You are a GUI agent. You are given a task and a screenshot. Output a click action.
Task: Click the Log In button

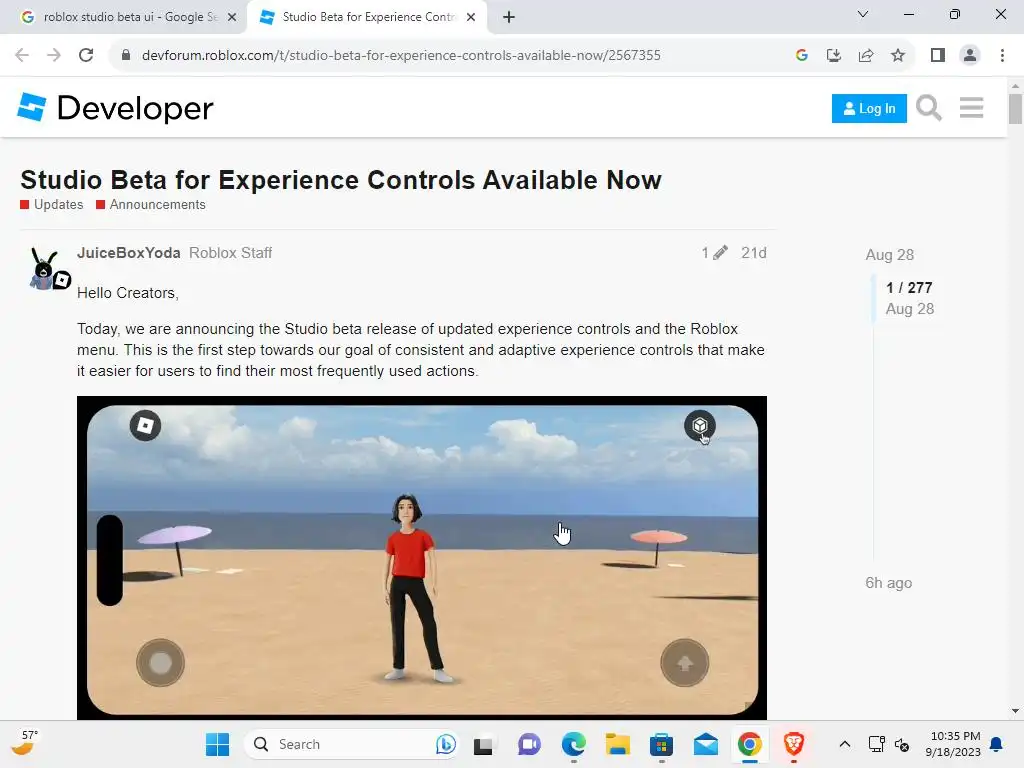pyautogui.click(x=869, y=108)
